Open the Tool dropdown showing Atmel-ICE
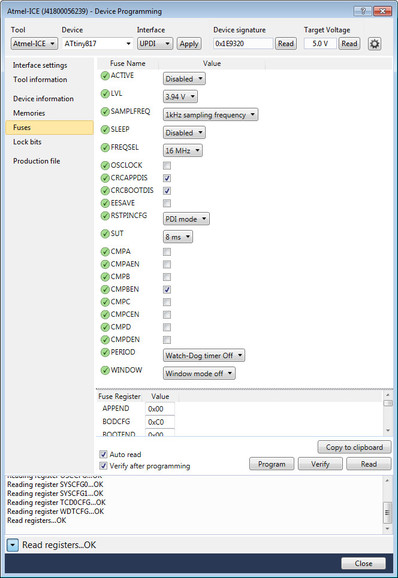 click(x=34, y=43)
